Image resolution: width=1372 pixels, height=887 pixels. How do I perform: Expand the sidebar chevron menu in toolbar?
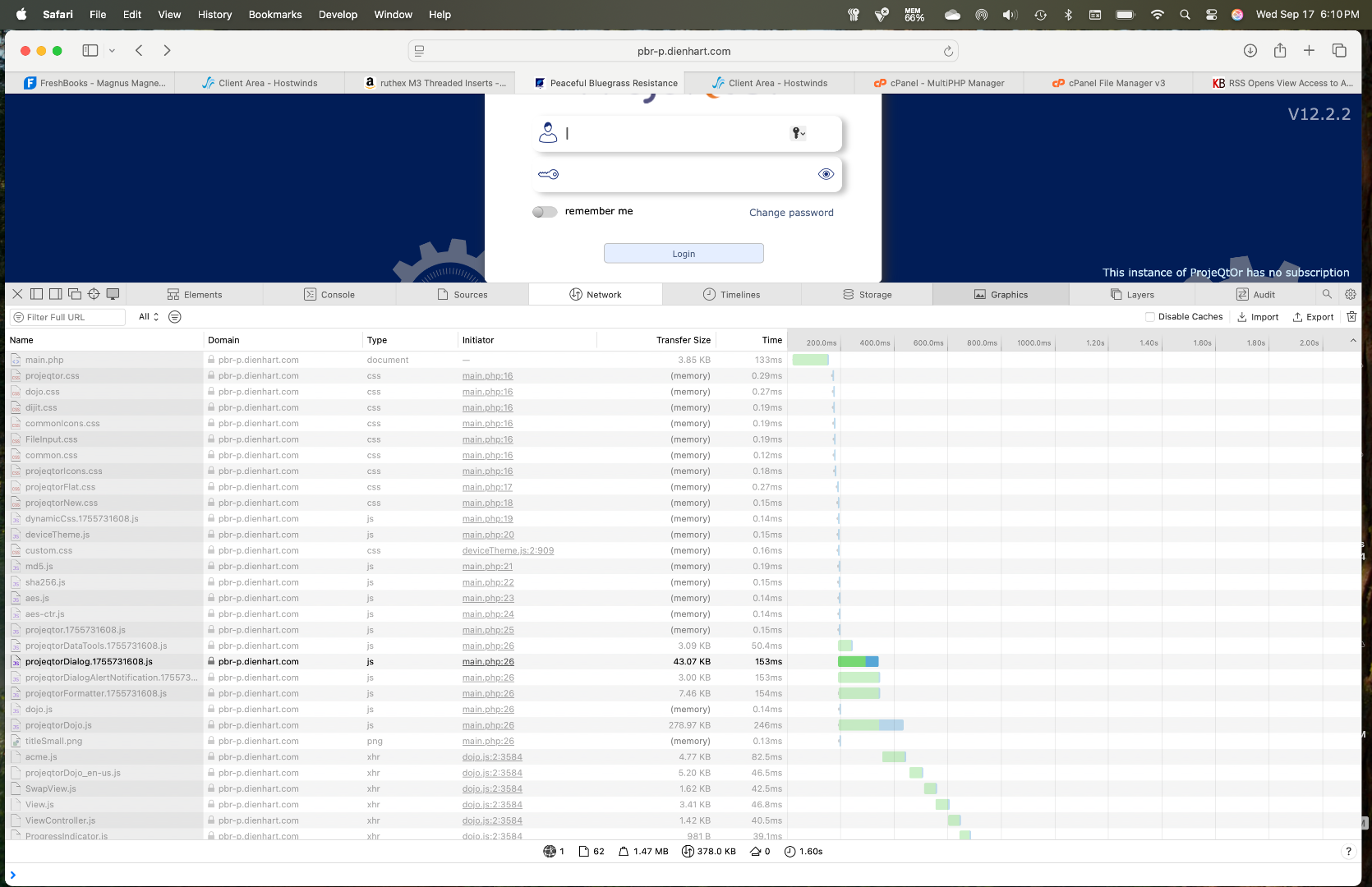click(113, 51)
